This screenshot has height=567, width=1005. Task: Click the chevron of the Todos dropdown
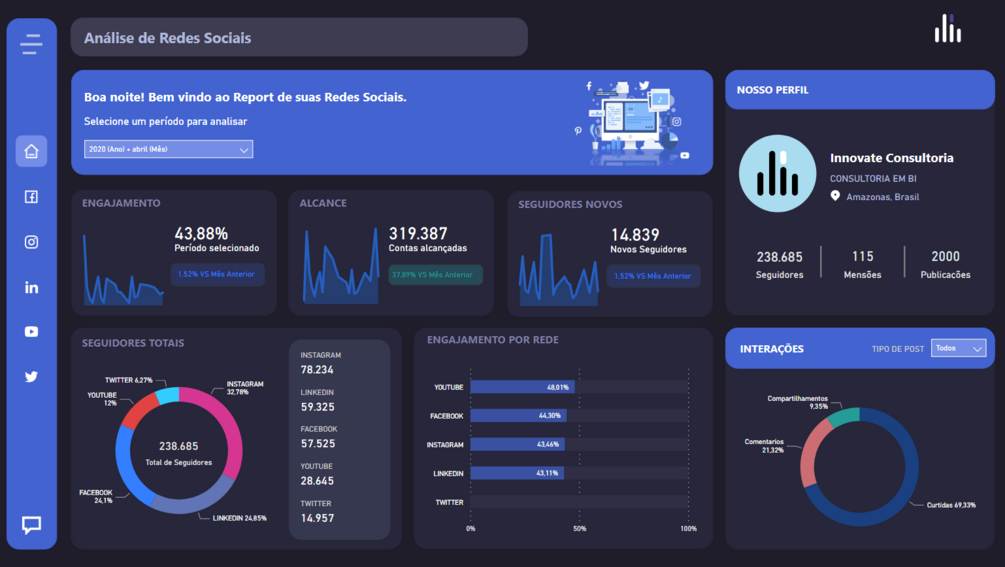[x=977, y=349]
